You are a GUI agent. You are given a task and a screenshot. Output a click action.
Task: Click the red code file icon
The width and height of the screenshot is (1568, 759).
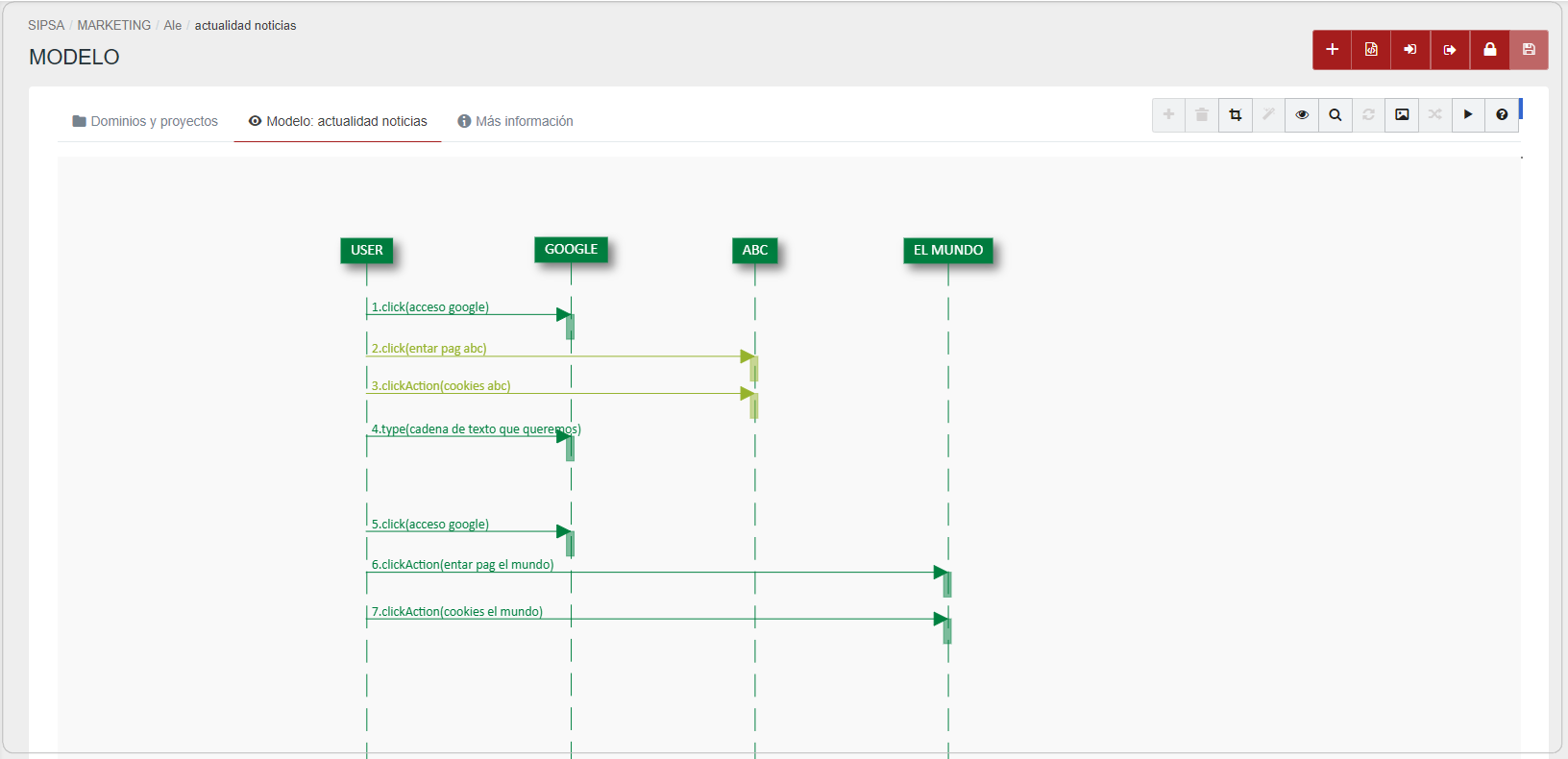(1371, 50)
